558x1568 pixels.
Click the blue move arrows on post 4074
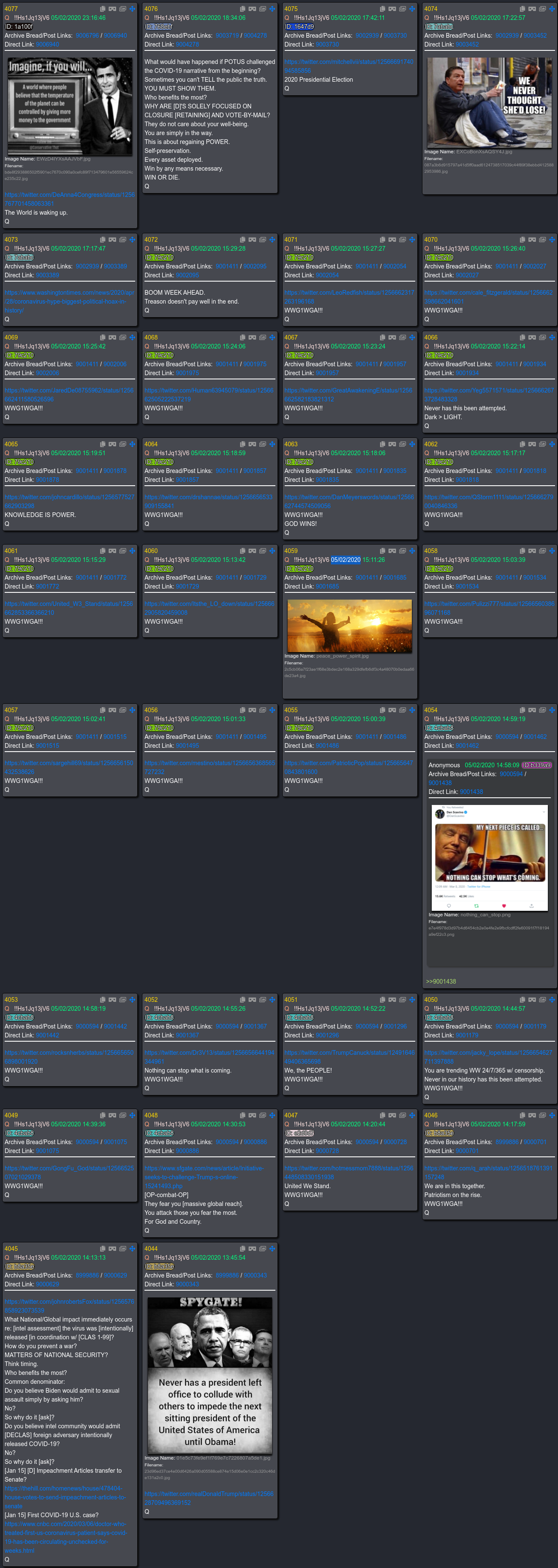tap(552, 9)
